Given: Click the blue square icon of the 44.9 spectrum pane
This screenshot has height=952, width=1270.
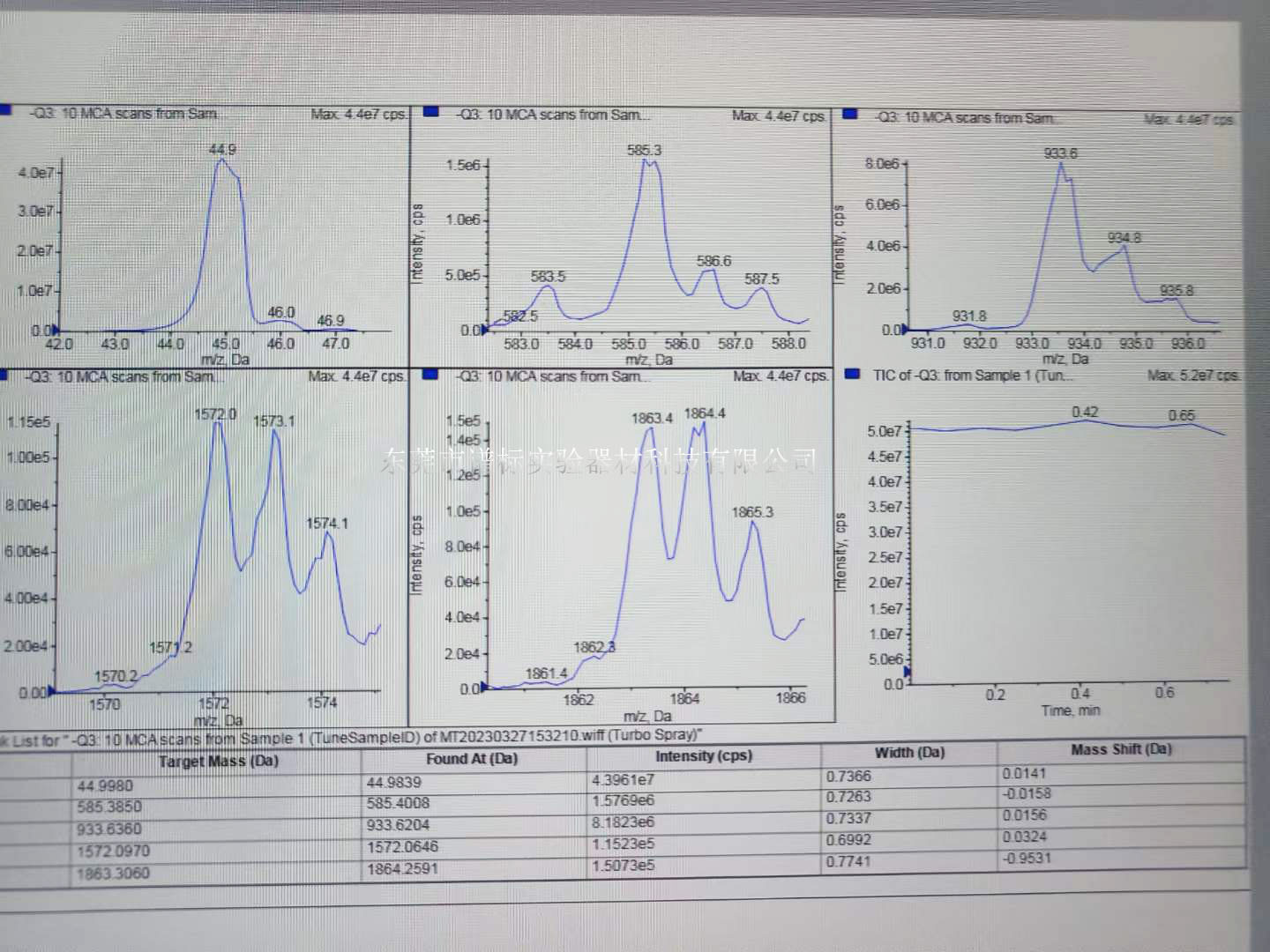Looking at the screenshot, I should [5, 110].
